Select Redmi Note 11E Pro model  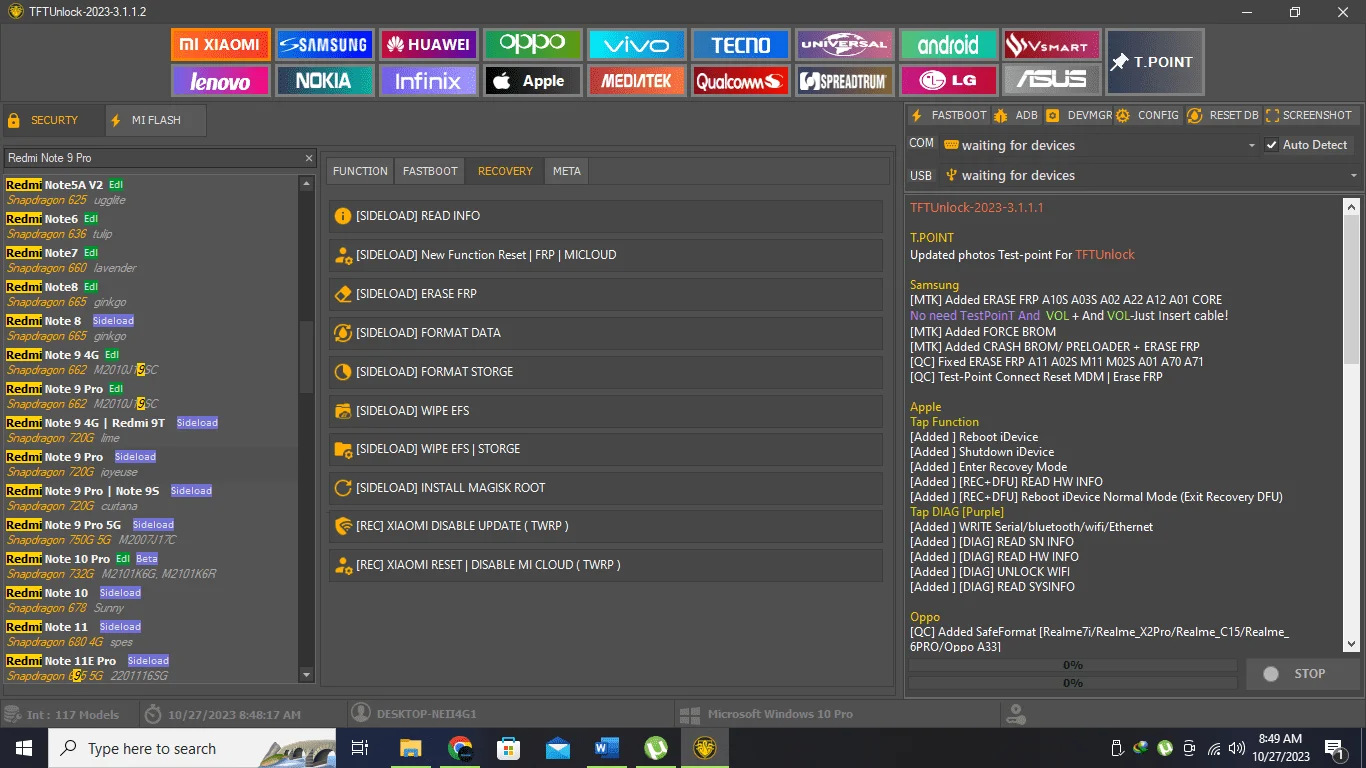(150, 668)
